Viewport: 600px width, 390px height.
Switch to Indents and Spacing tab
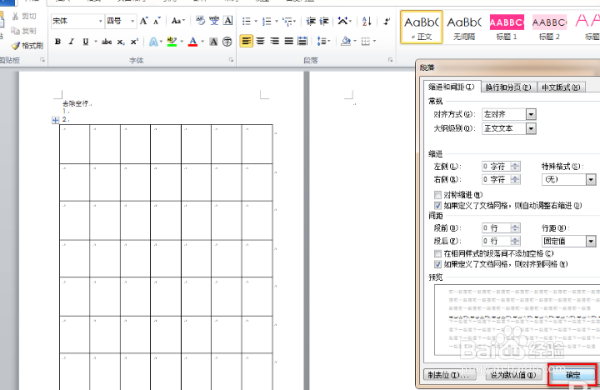[451, 87]
